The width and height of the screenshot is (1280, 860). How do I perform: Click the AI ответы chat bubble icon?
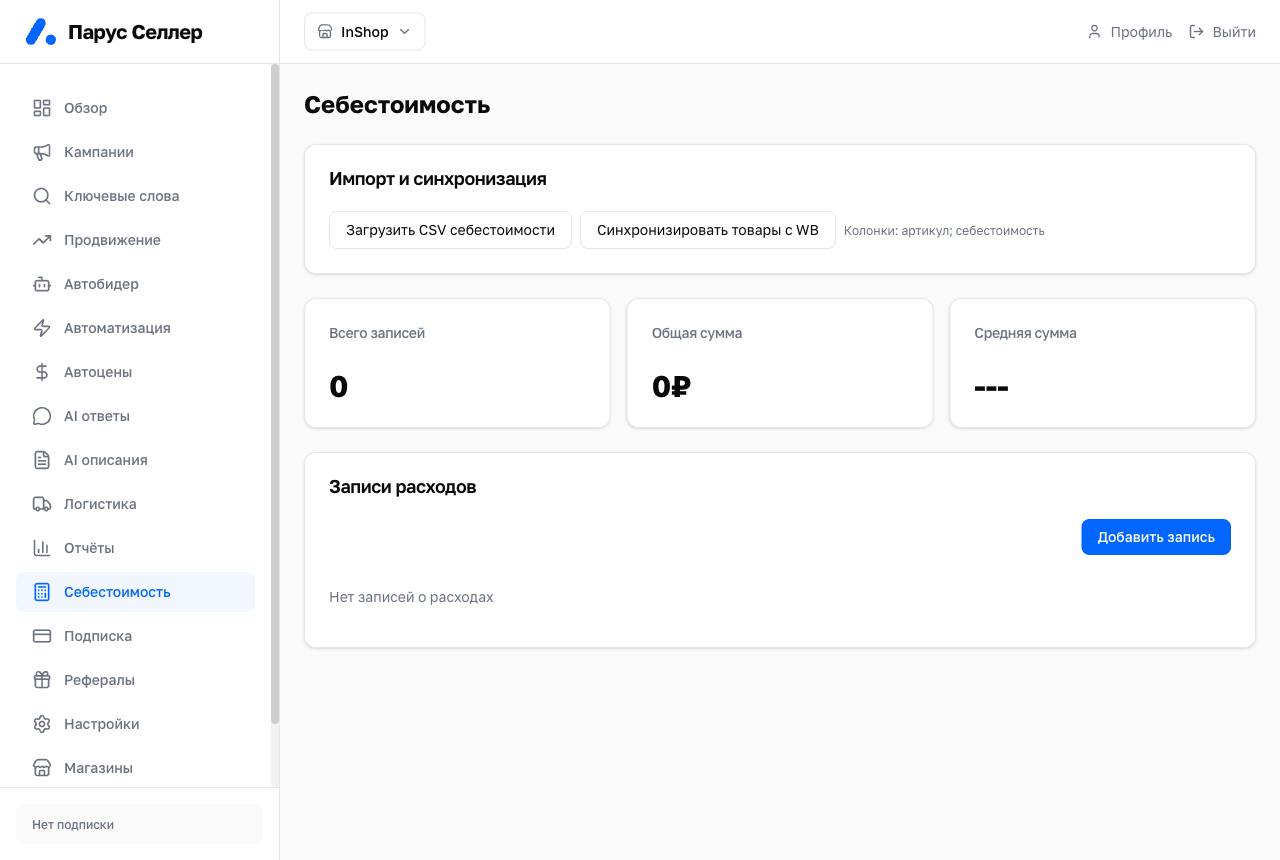coord(42,416)
